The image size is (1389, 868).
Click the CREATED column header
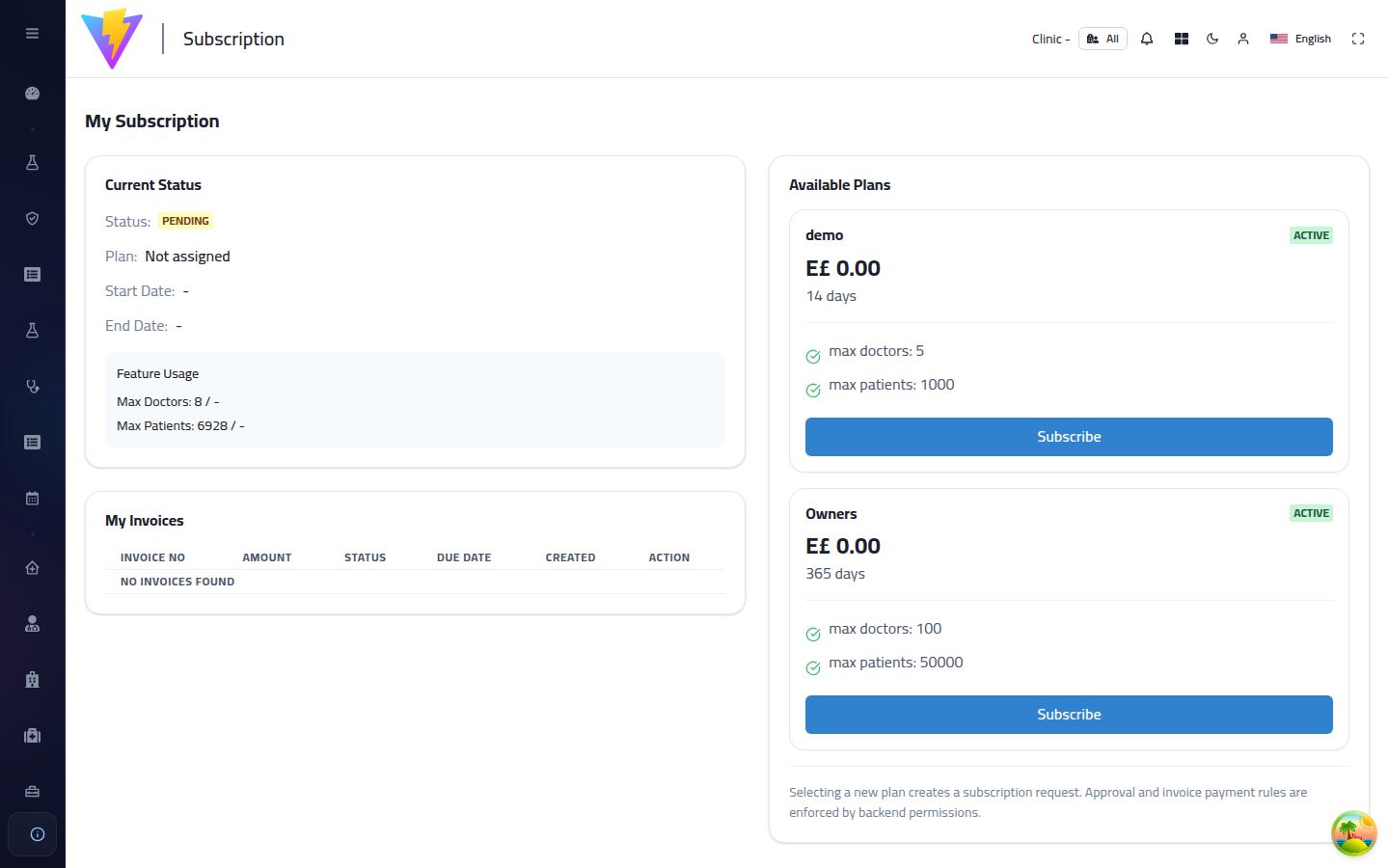click(x=570, y=557)
